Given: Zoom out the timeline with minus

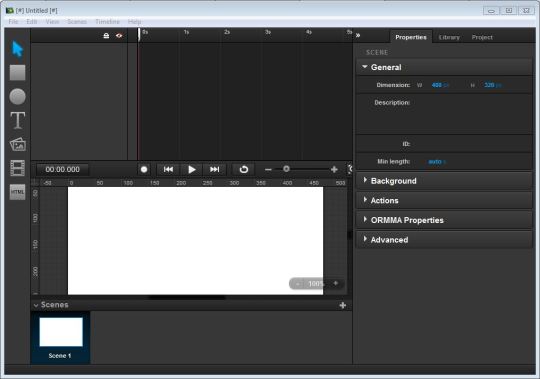Looking at the screenshot, I should [268, 169].
